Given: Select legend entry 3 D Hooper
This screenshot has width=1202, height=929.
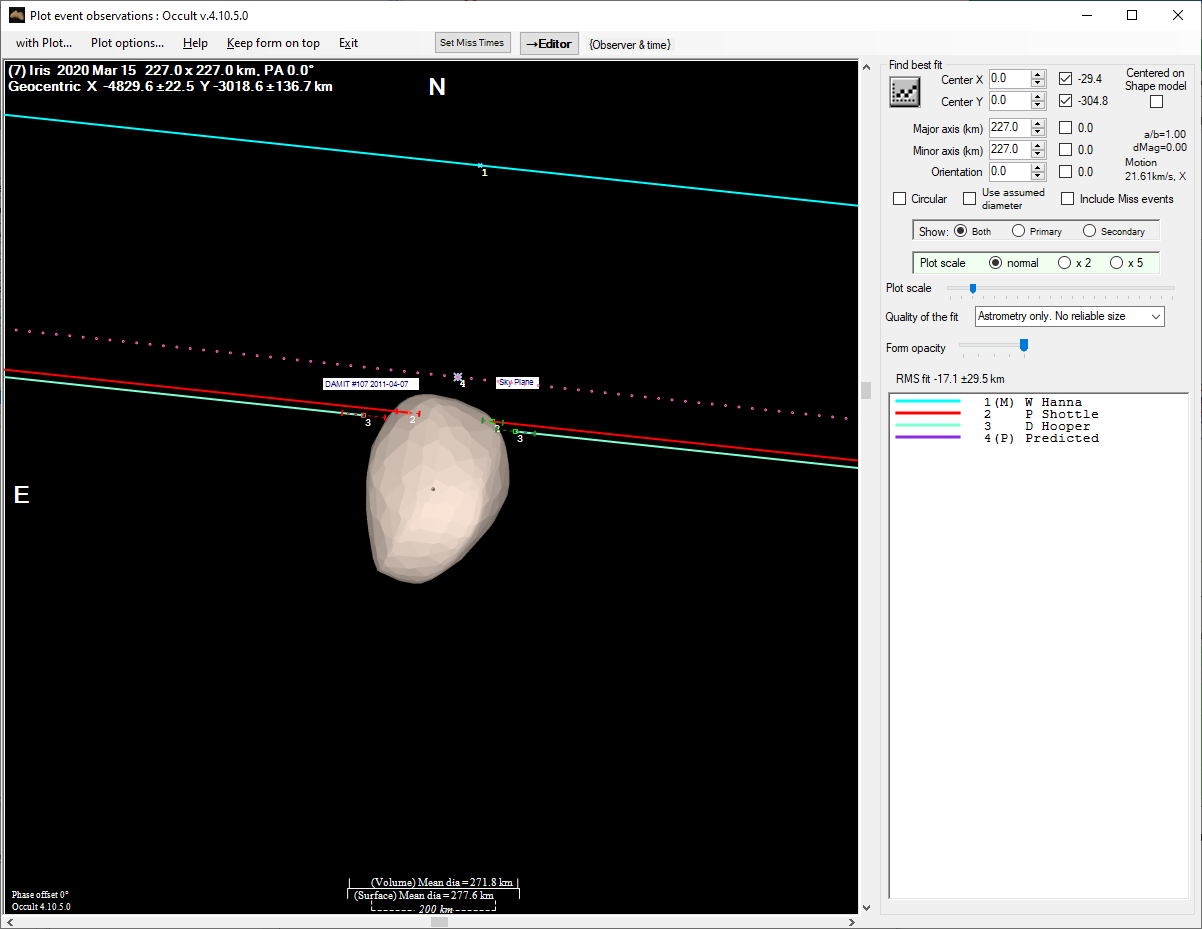Looking at the screenshot, I should point(1039,426).
